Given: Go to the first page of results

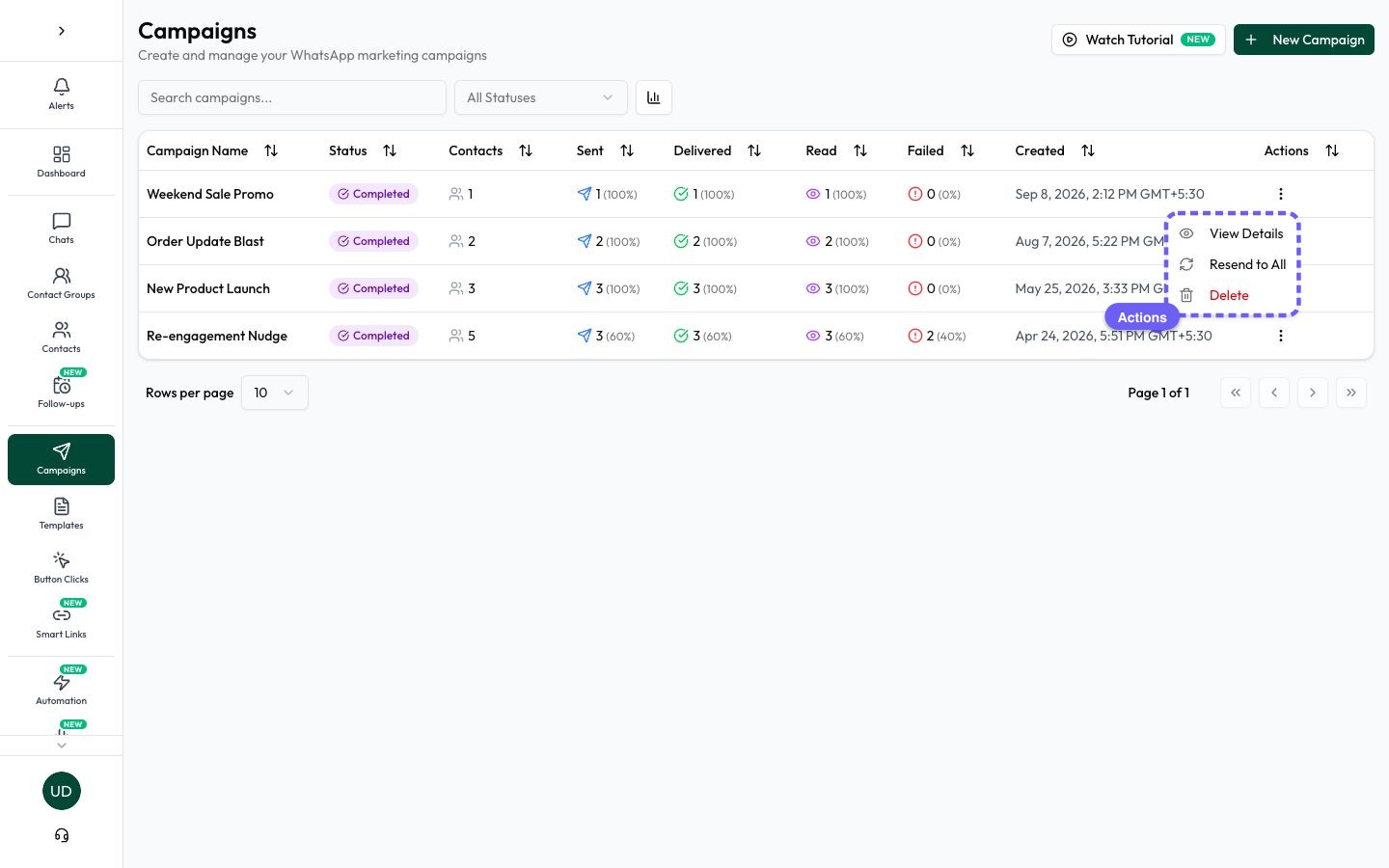Looking at the screenshot, I should [x=1236, y=393].
